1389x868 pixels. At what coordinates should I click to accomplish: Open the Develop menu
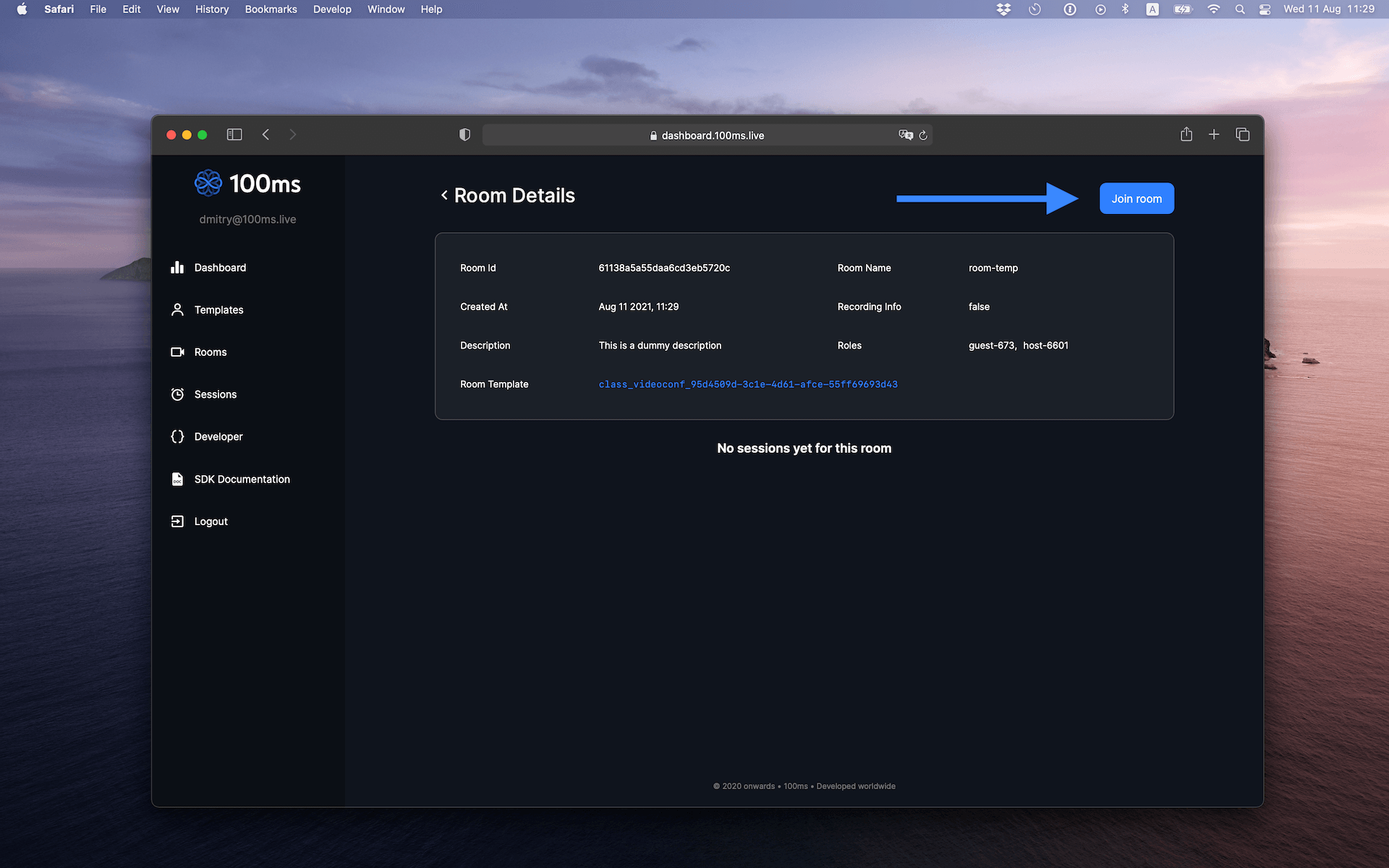332,9
